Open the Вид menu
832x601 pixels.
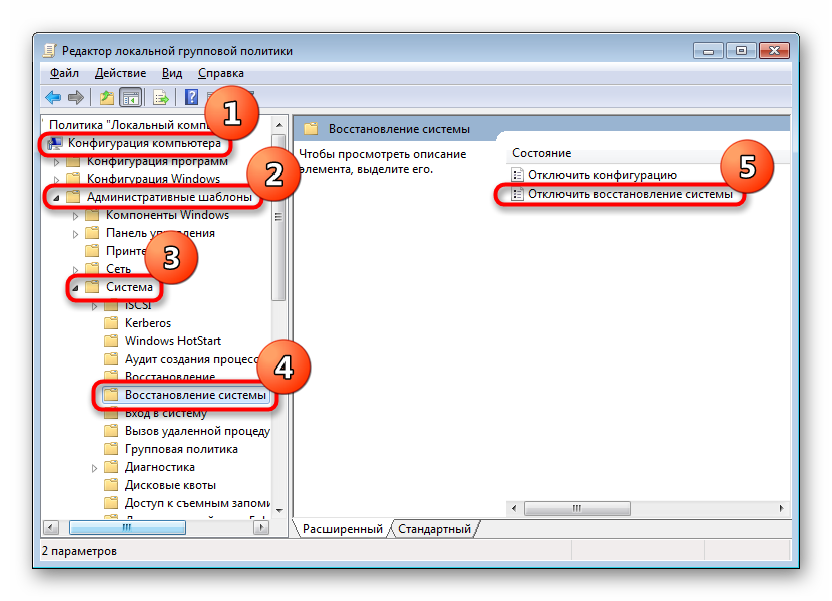point(172,73)
